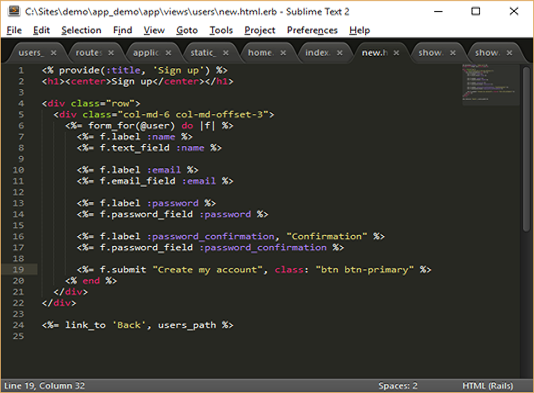Close the users_ tab
534x393 pixels.
click(53, 53)
